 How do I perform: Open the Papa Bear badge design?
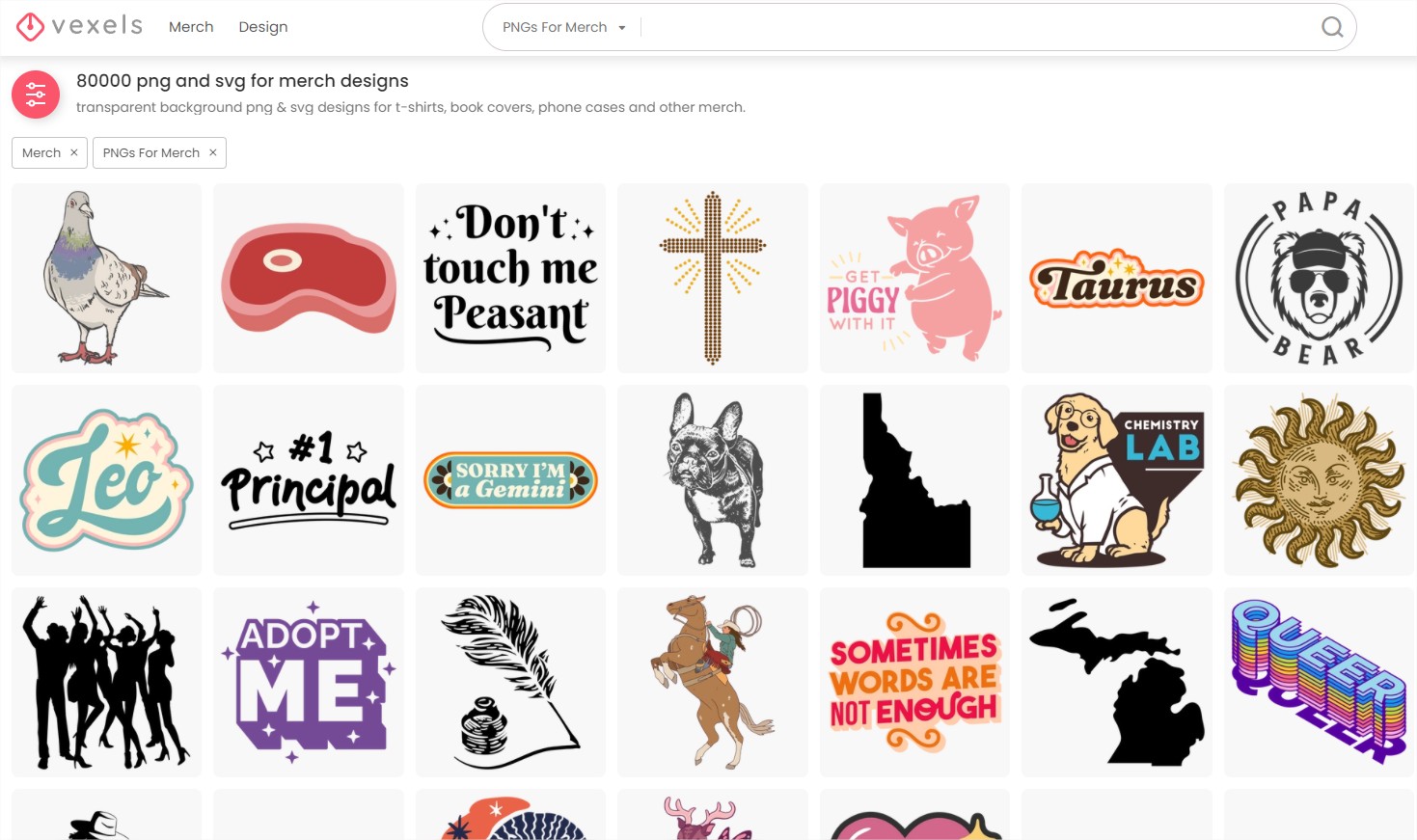[1319, 278]
